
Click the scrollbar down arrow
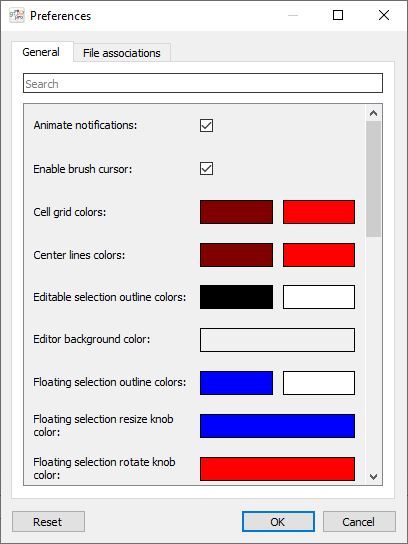pyautogui.click(x=373, y=477)
